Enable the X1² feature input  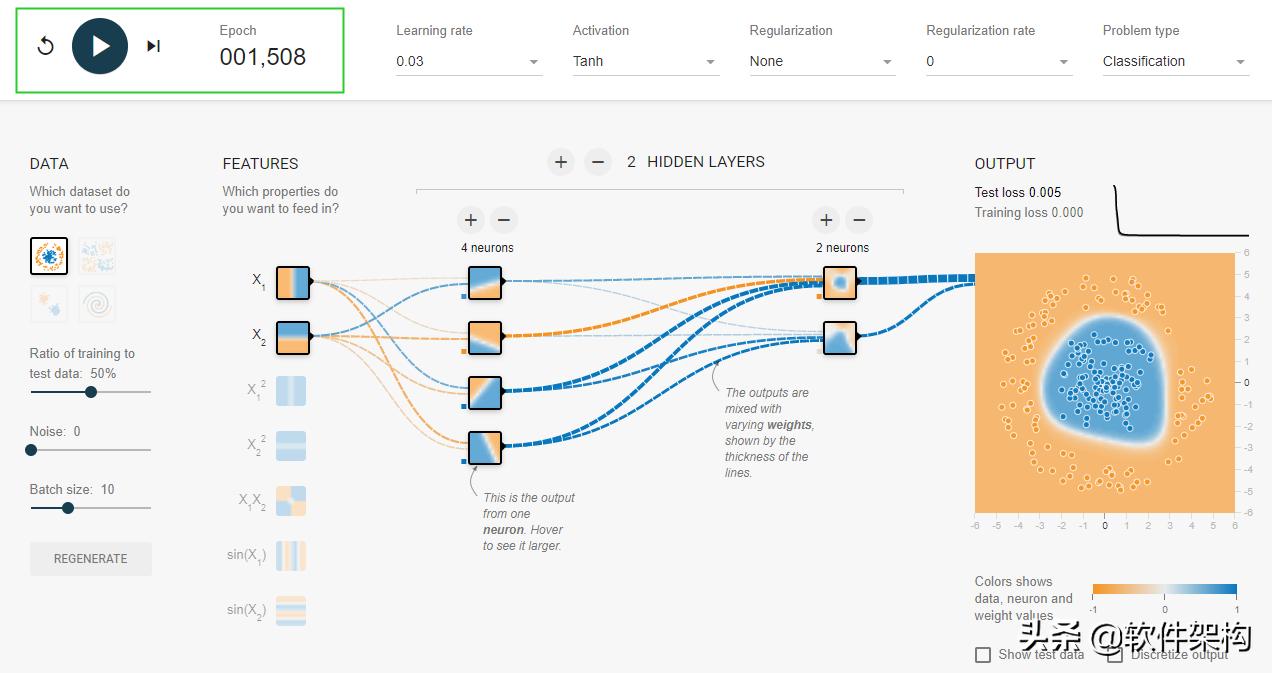click(291, 390)
